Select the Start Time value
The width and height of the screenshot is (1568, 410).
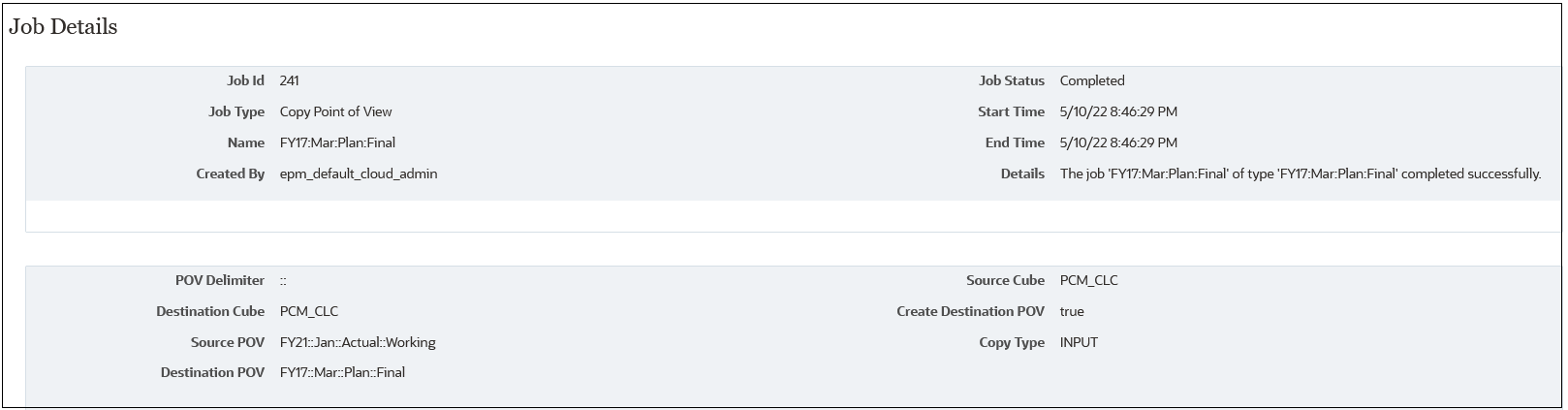coord(1118,112)
